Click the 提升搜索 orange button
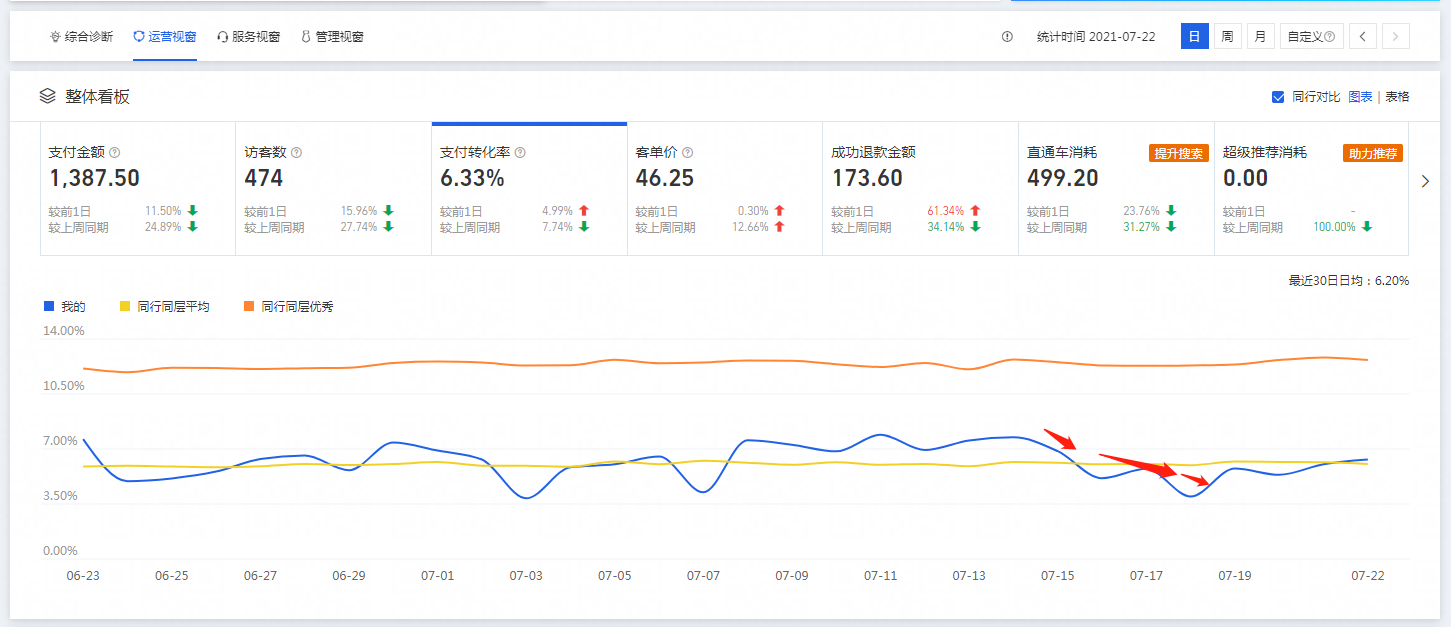 1178,153
